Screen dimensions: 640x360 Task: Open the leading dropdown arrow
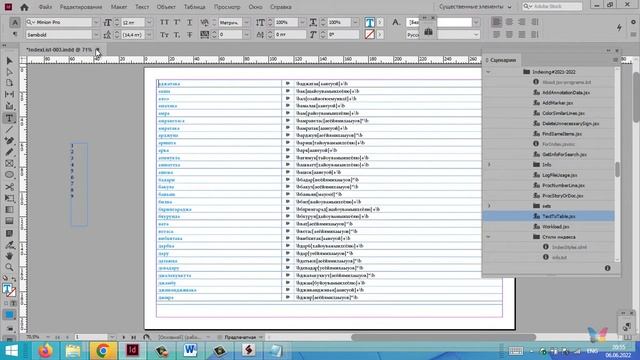pos(149,35)
